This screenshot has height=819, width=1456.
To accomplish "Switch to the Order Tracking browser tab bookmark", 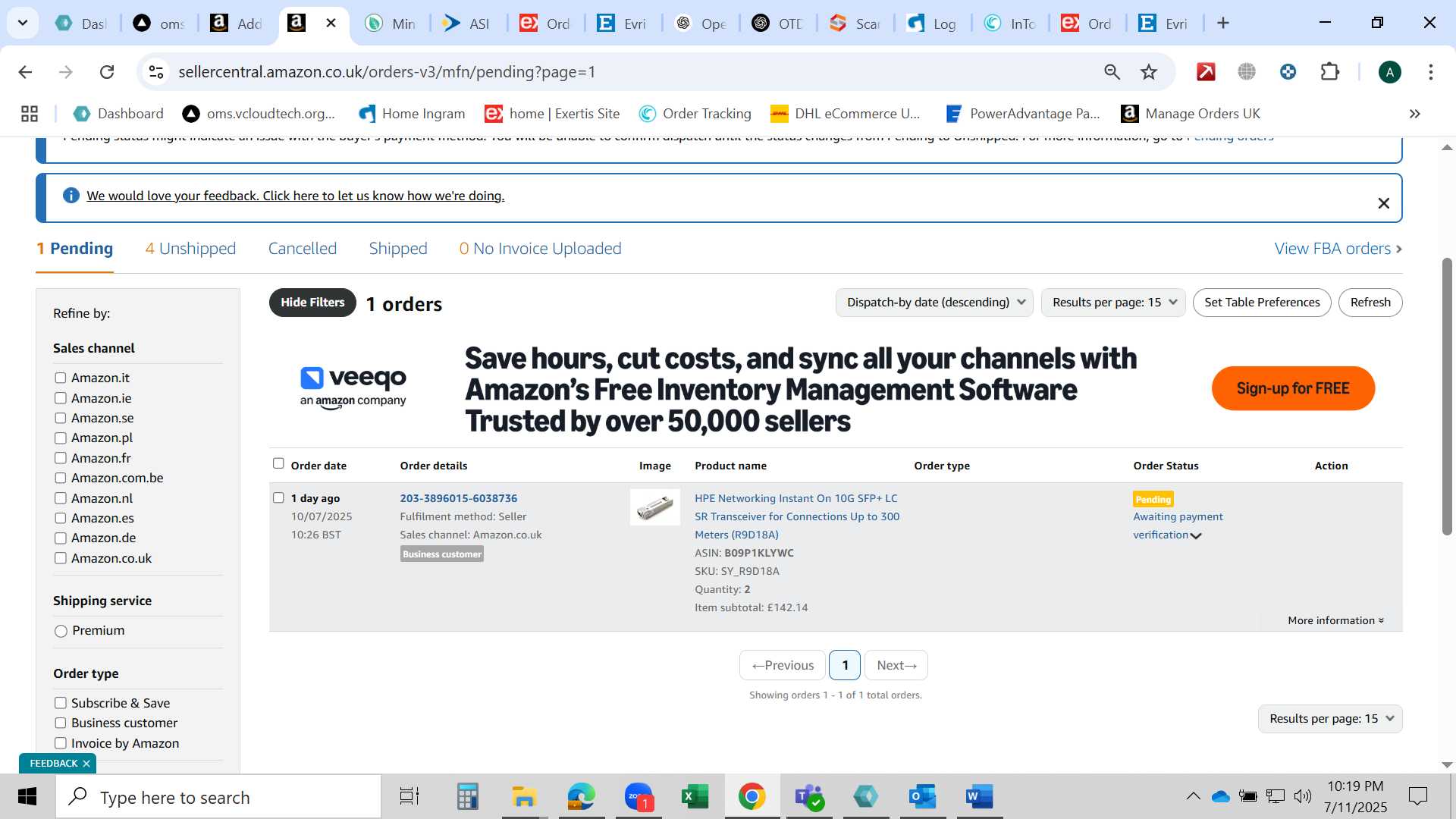I will pyautogui.click(x=695, y=114).
